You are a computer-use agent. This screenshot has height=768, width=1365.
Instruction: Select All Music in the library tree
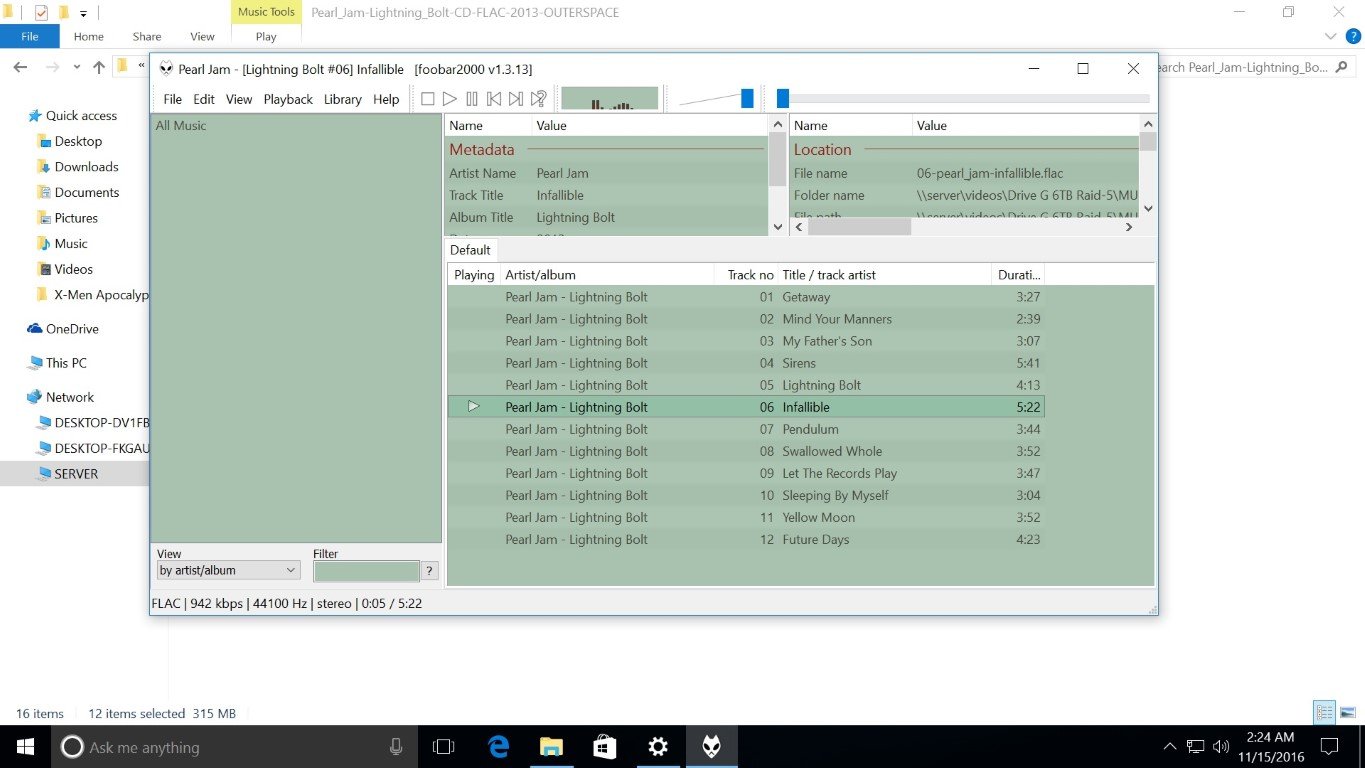point(181,125)
